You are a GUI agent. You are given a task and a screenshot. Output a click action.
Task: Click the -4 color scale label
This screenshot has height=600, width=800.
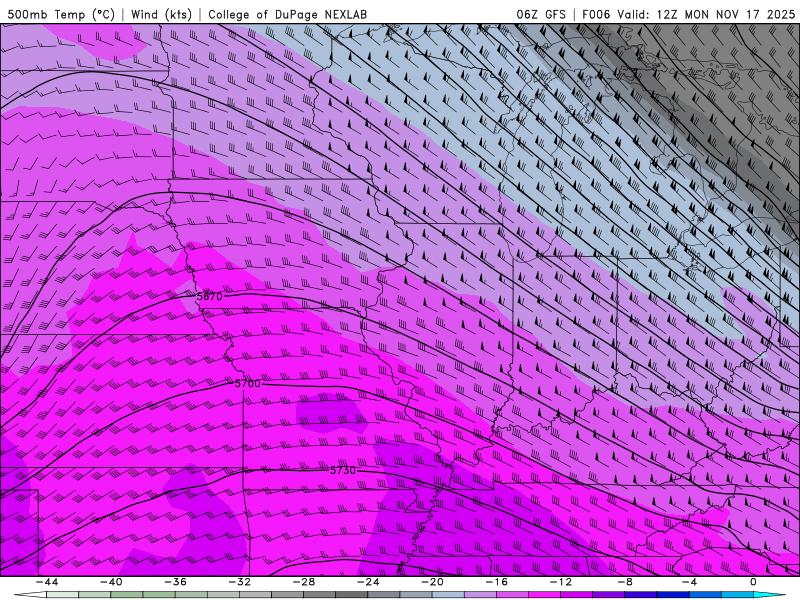point(689,582)
